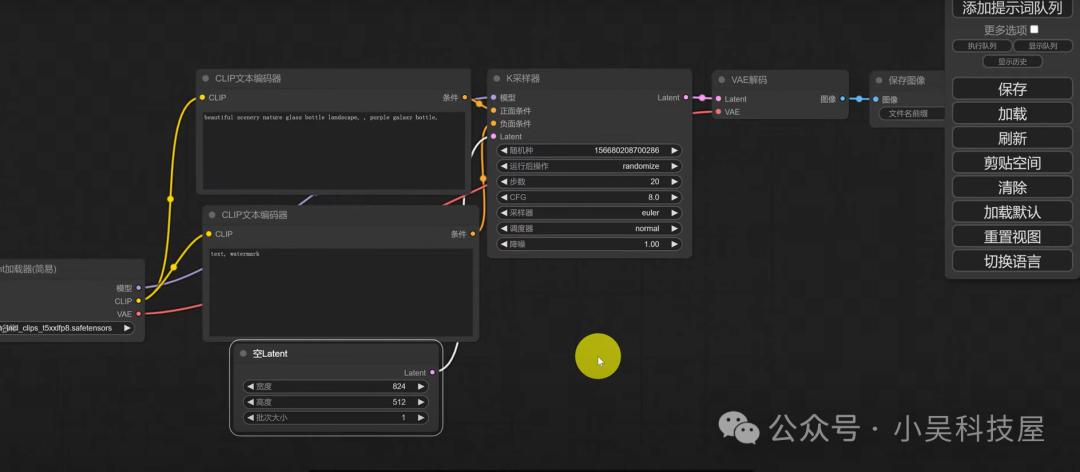Viewport: 1080px width, 472px height.
Task: Click the 正面条件 input socket on K采样器
Action: pos(493,110)
